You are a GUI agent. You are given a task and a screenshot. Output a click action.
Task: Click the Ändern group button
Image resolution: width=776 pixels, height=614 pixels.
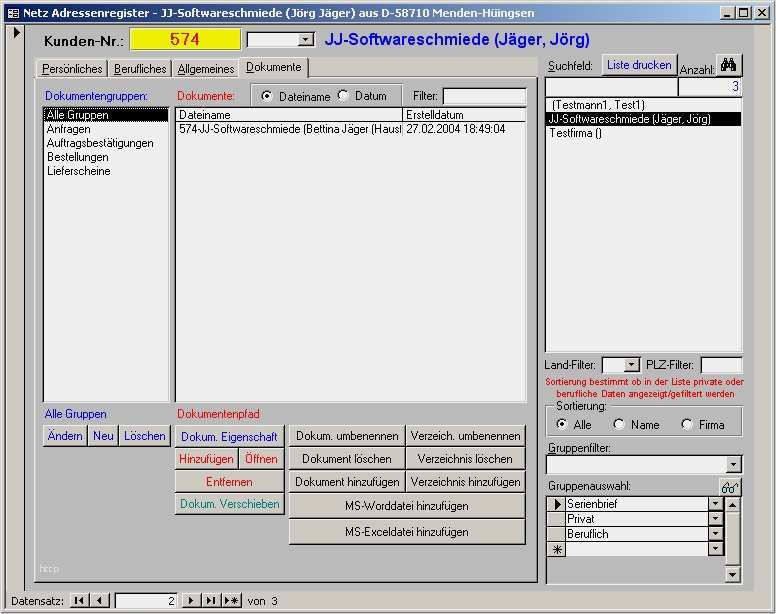[65, 436]
